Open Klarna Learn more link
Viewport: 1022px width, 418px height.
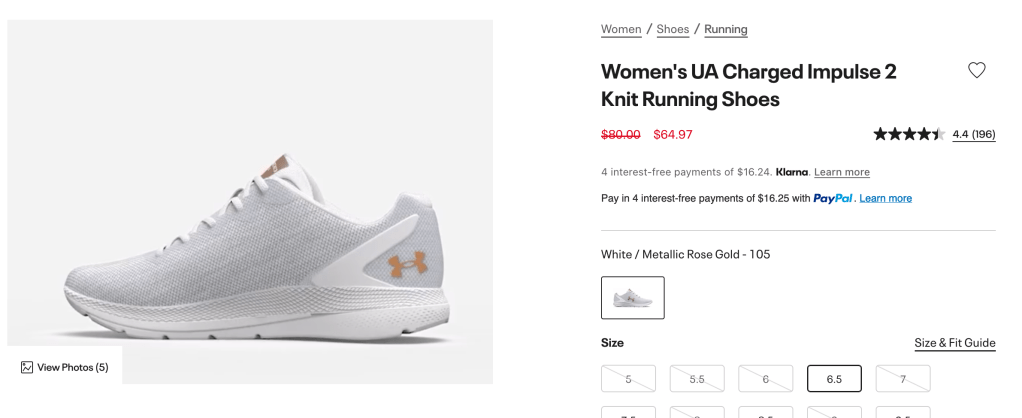point(842,172)
